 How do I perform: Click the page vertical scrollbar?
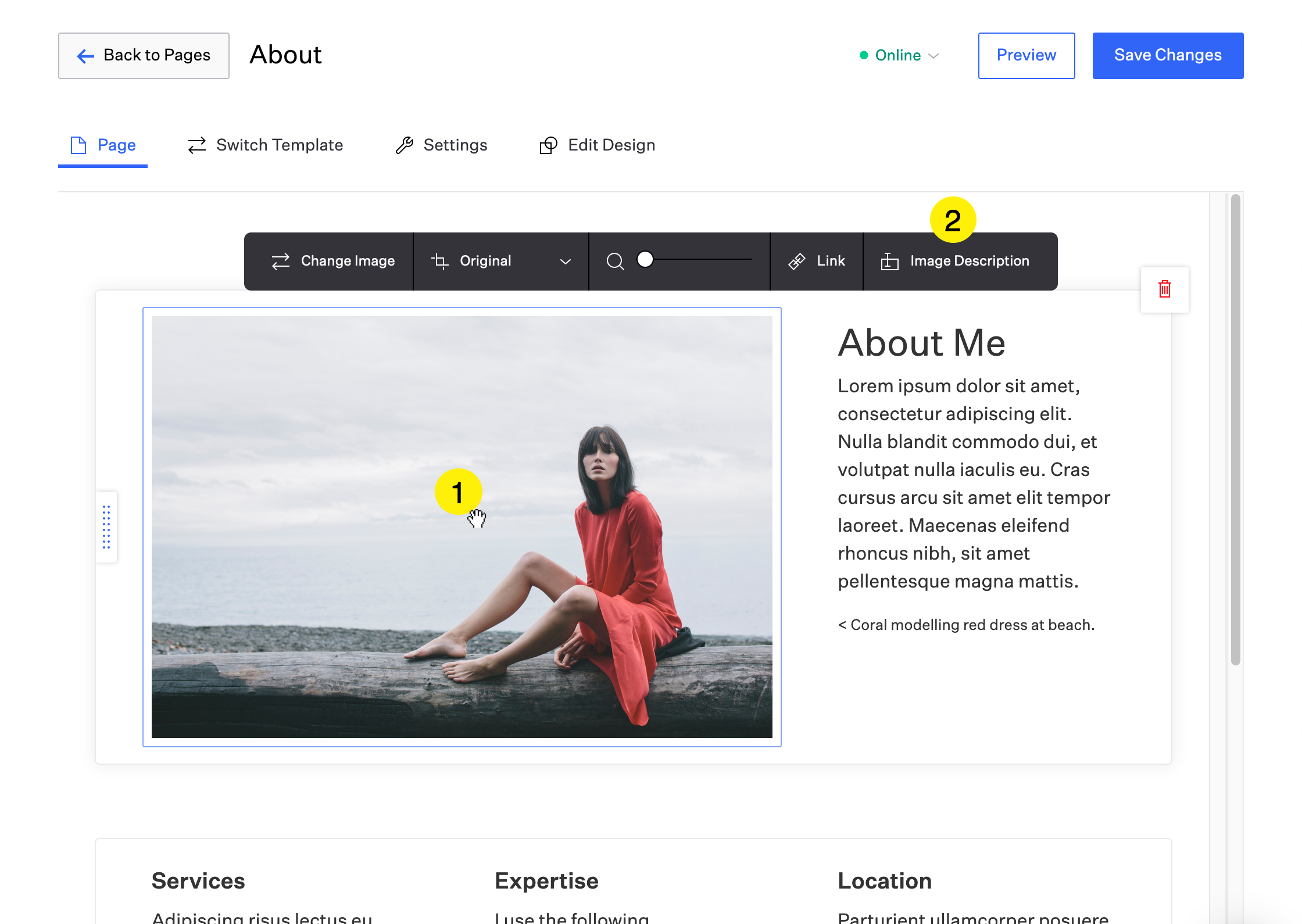click(1236, 430)
